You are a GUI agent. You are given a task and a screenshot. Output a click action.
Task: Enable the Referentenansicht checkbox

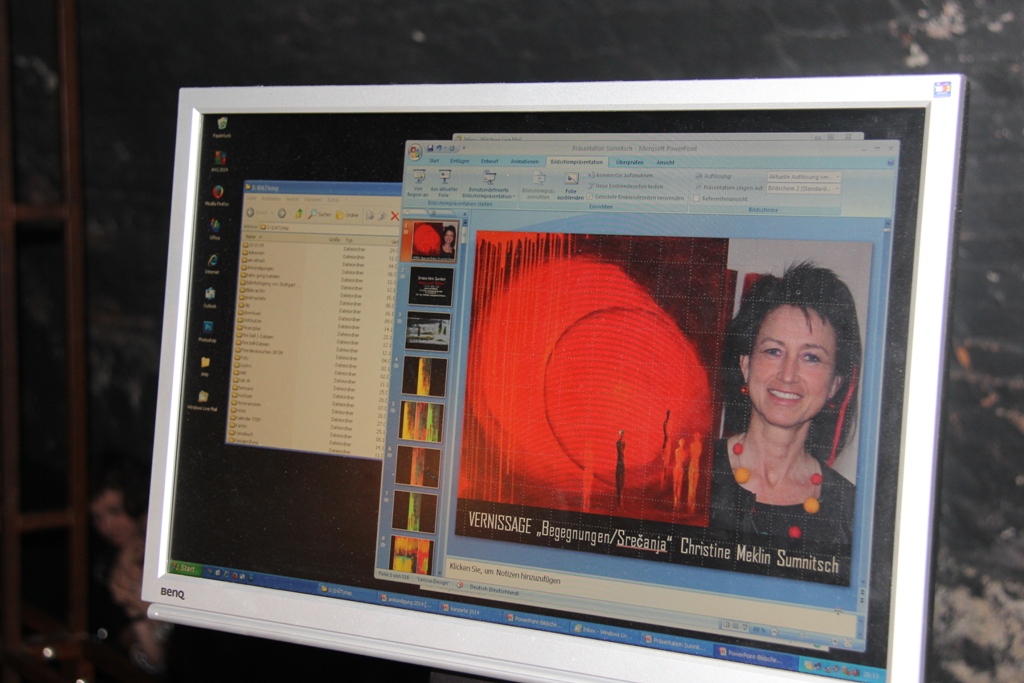(696, 199)
